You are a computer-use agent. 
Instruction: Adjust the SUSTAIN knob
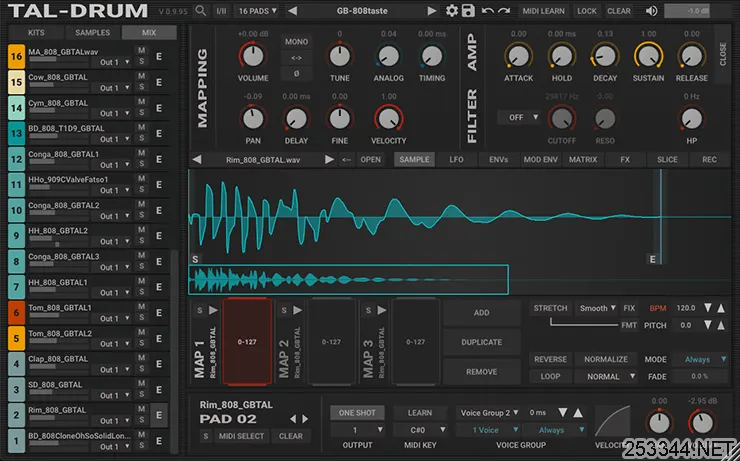[x=648, y=56]
